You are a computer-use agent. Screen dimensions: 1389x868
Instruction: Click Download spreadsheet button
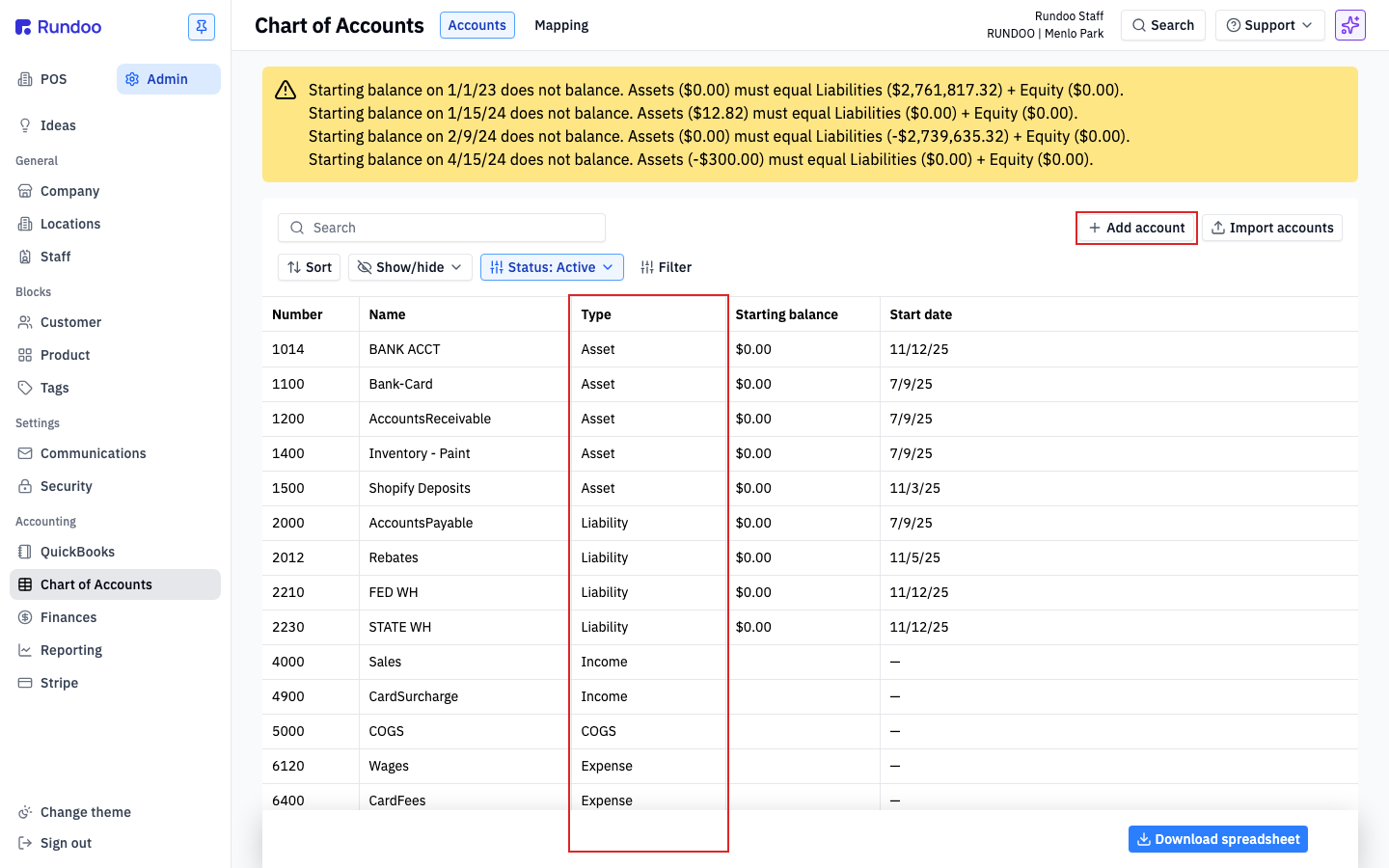click(1218, 839)
